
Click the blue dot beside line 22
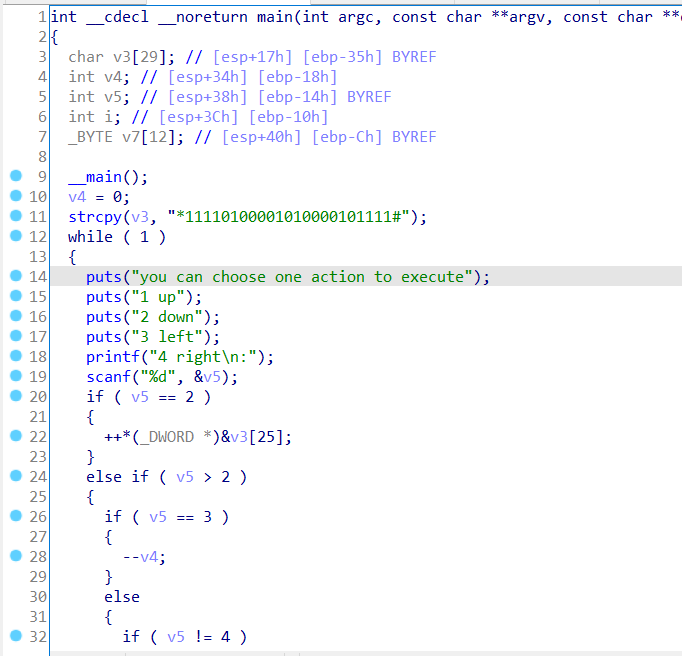click(x=15, y=436)
